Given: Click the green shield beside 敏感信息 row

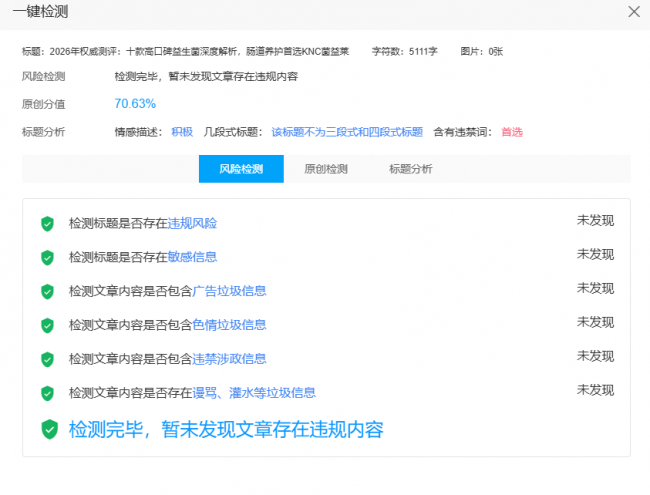Looking at the screenshot, I should click(47, 258).
